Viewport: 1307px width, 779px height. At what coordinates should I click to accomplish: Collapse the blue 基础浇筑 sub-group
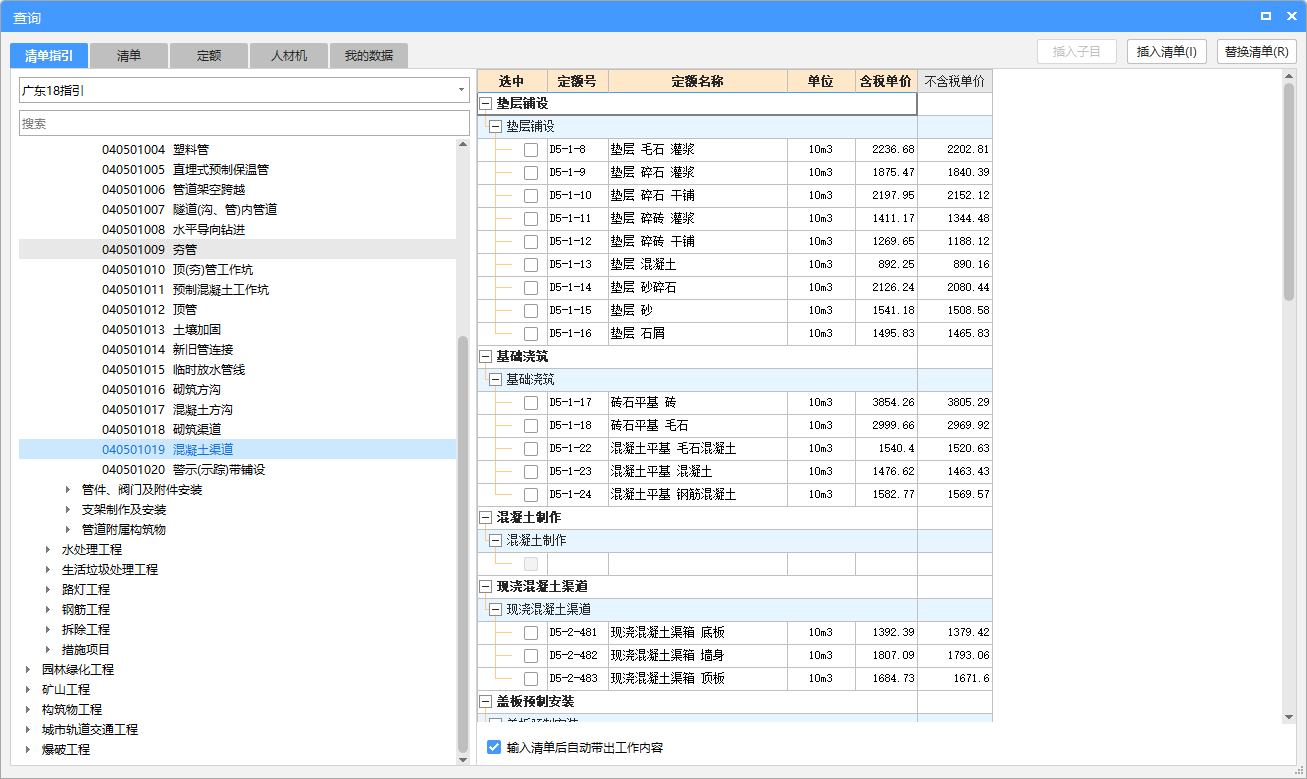[x=495, y=380]
